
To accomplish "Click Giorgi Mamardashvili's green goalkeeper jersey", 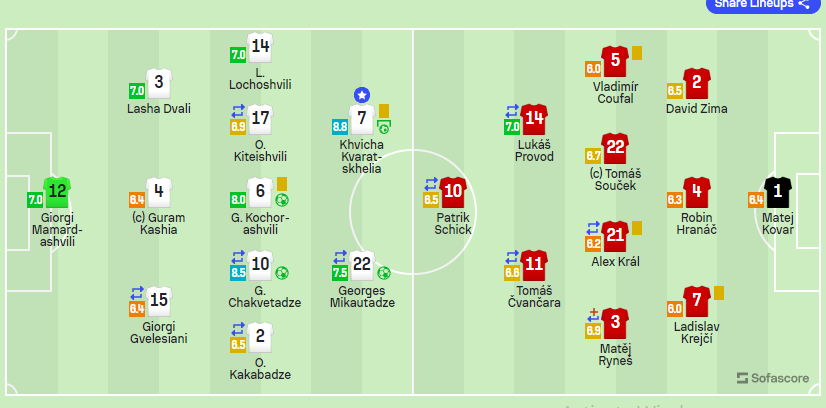I will click(57, 190).
